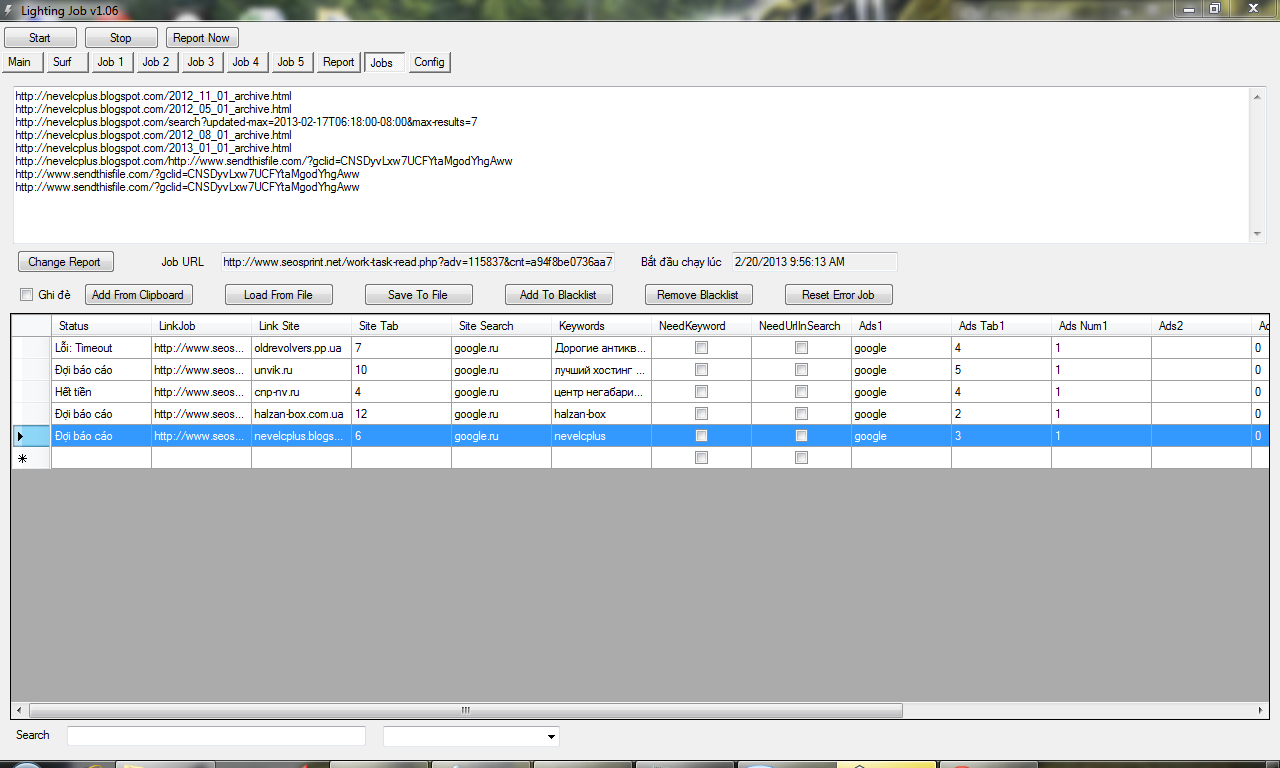The image size is (1280, 768).
Task: Open the dropdown next to the Search box
Action: (x=551, y=737)
